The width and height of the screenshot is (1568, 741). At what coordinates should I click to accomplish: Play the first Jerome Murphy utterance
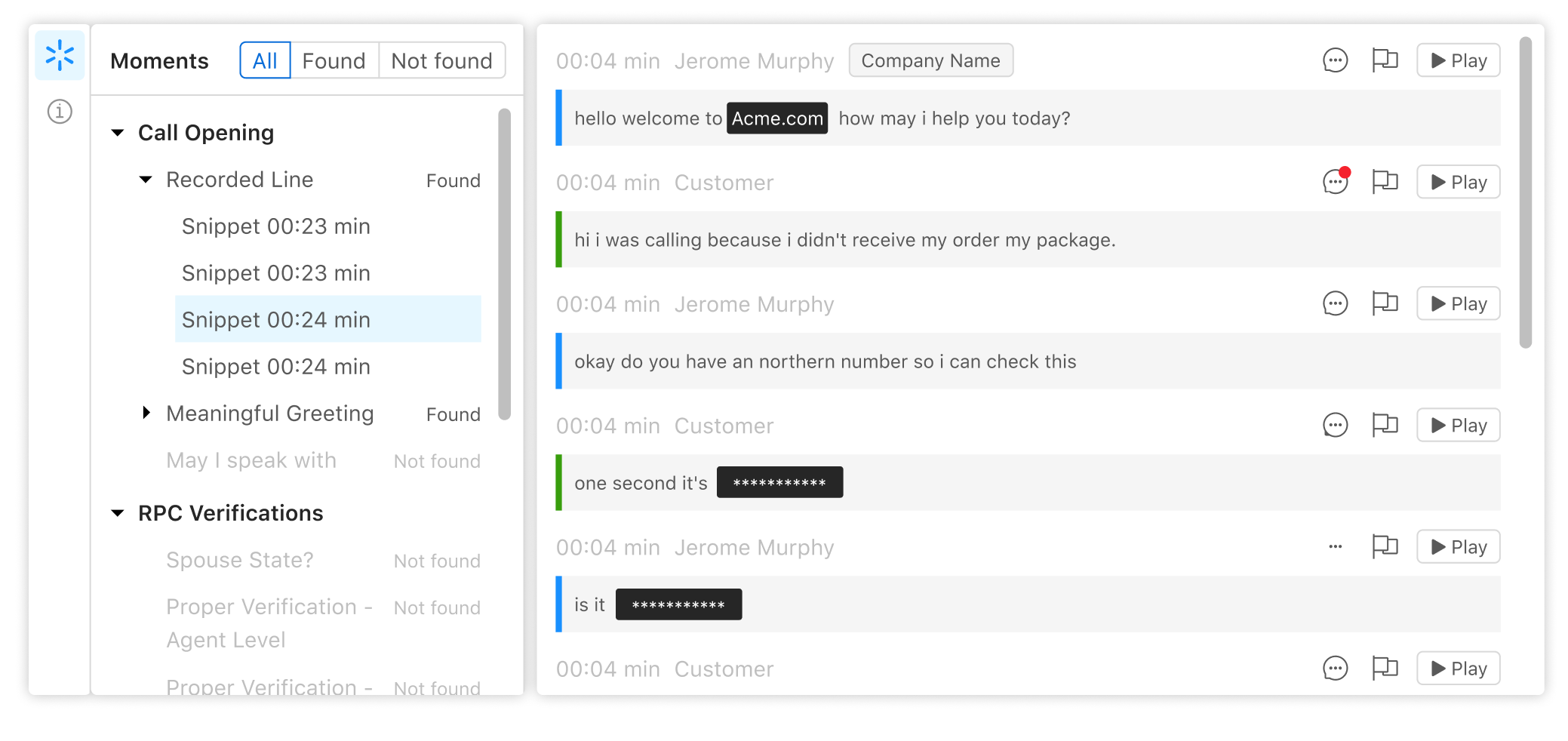point(1458,60)
